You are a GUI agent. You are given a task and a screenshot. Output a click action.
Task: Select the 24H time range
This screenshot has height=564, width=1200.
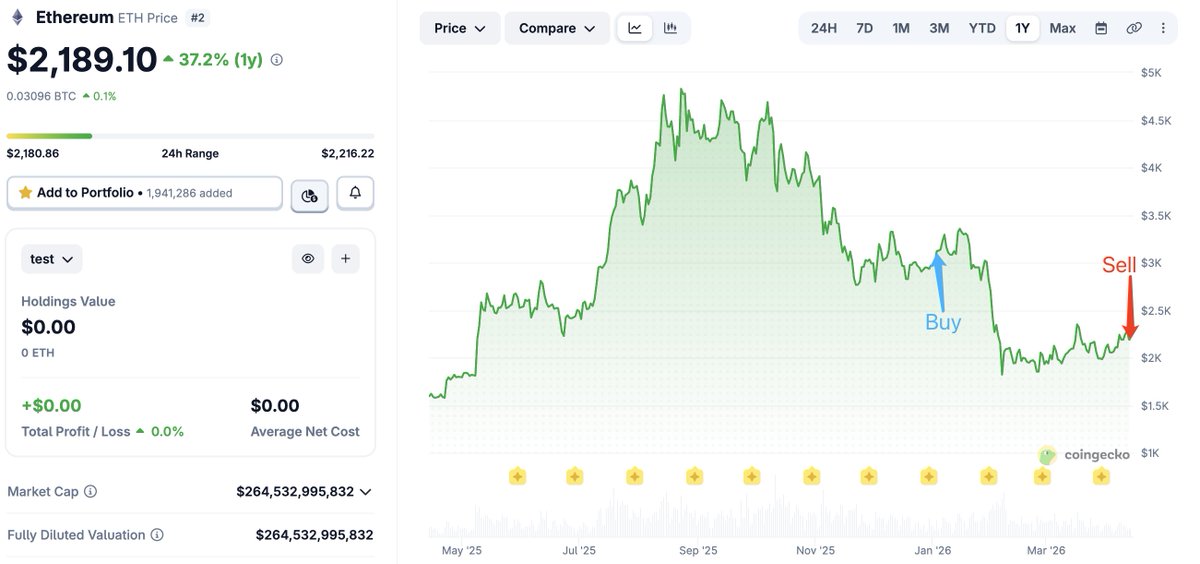824,28
